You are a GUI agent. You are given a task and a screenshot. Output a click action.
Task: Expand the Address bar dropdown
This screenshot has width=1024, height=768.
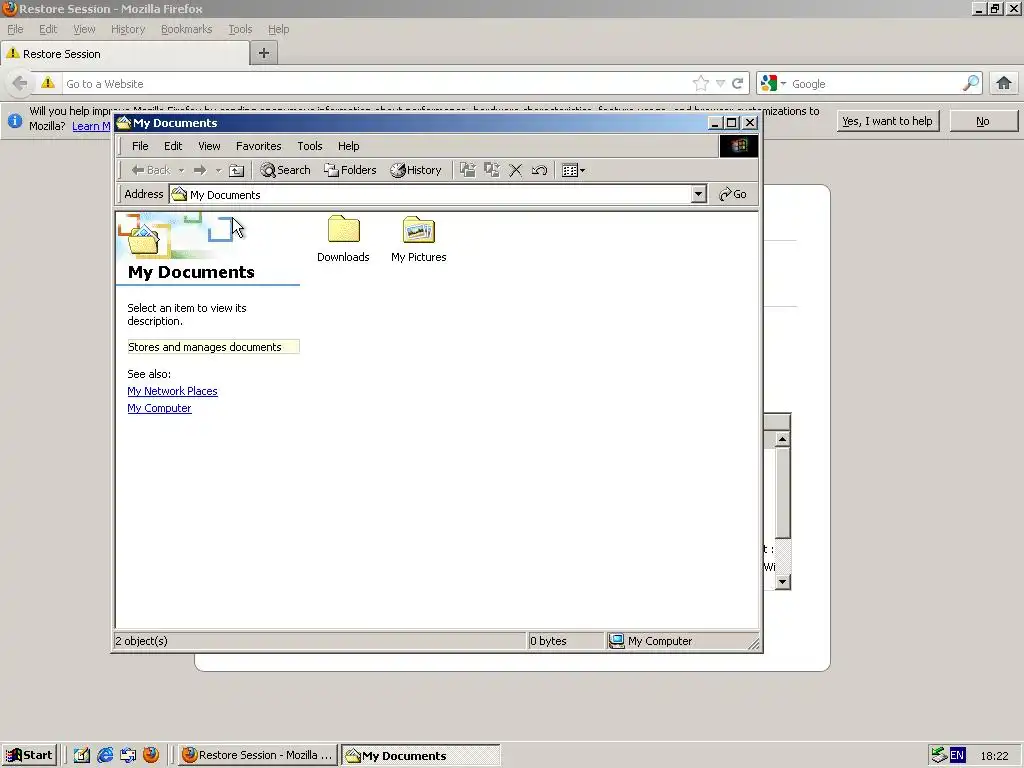coord(699,194)
